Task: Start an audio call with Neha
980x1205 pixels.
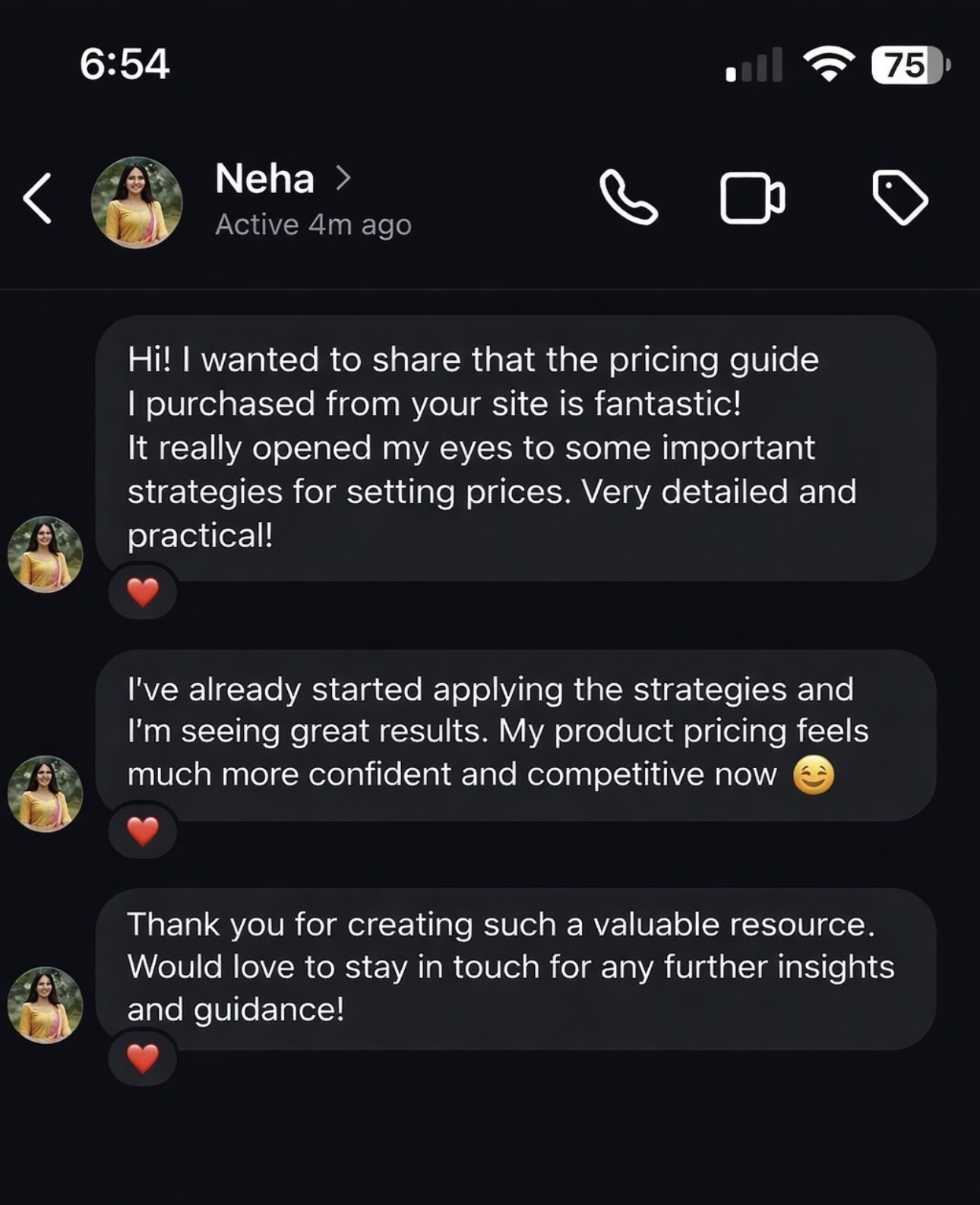Action: [x=628, y=198]
